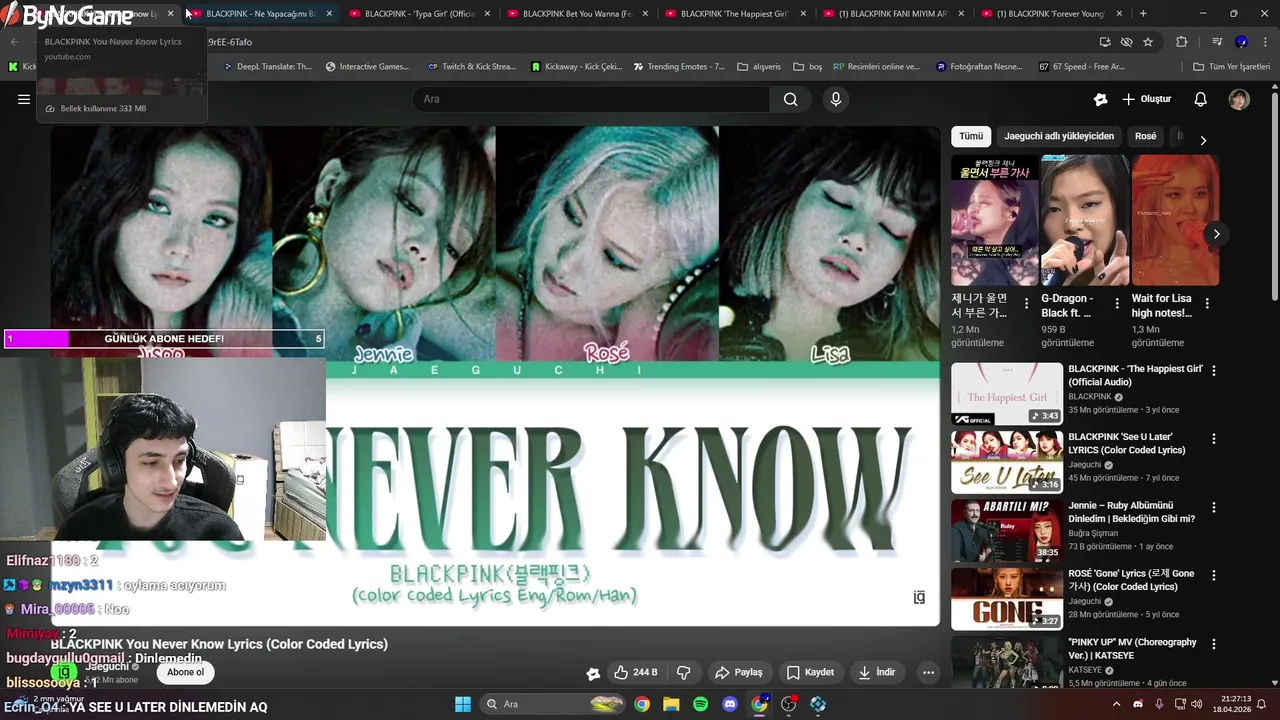
Task: Switch to BLACKPINK Bet You Wanna tab
Action: 576,14
